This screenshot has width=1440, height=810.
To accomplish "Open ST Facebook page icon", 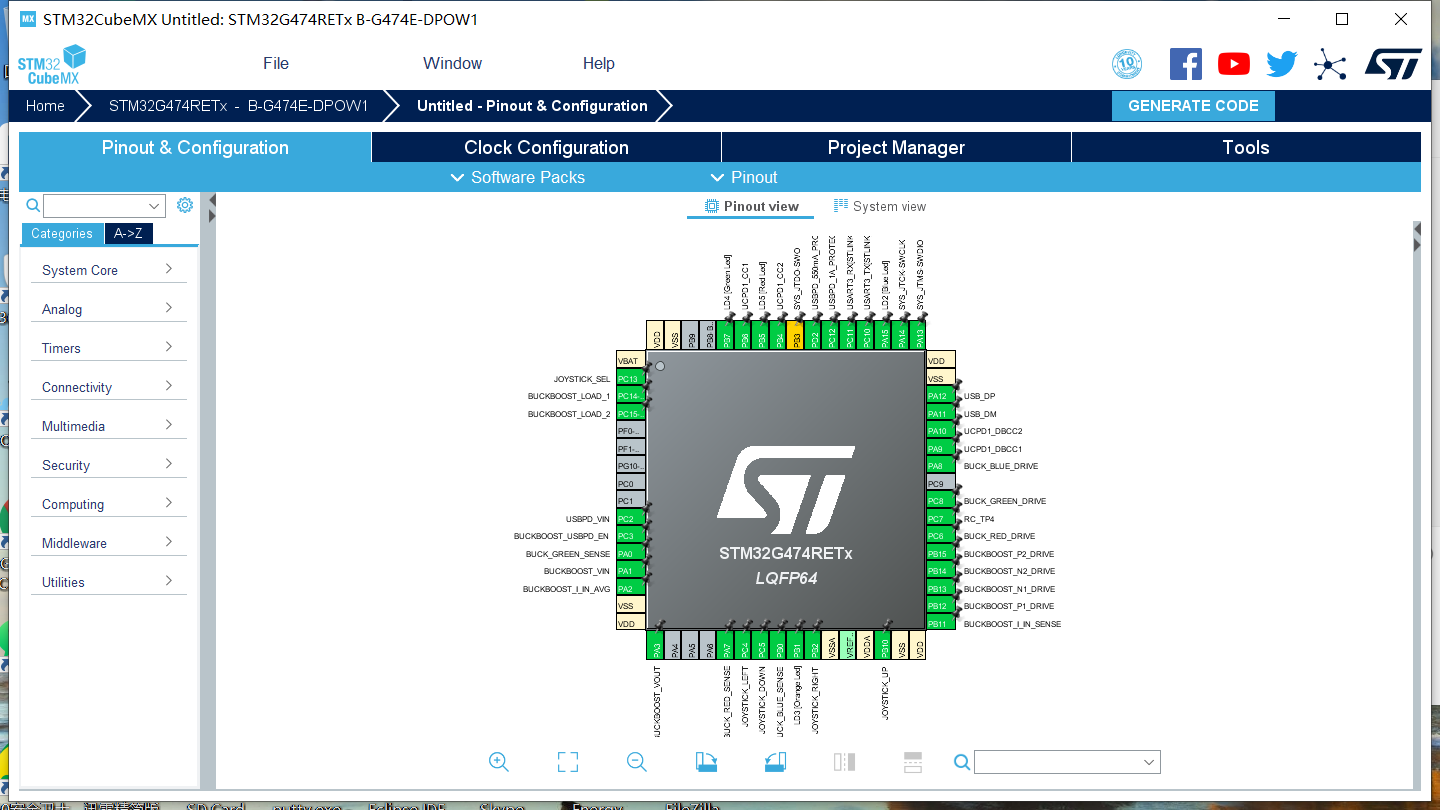I will (x=1186, y=64).
